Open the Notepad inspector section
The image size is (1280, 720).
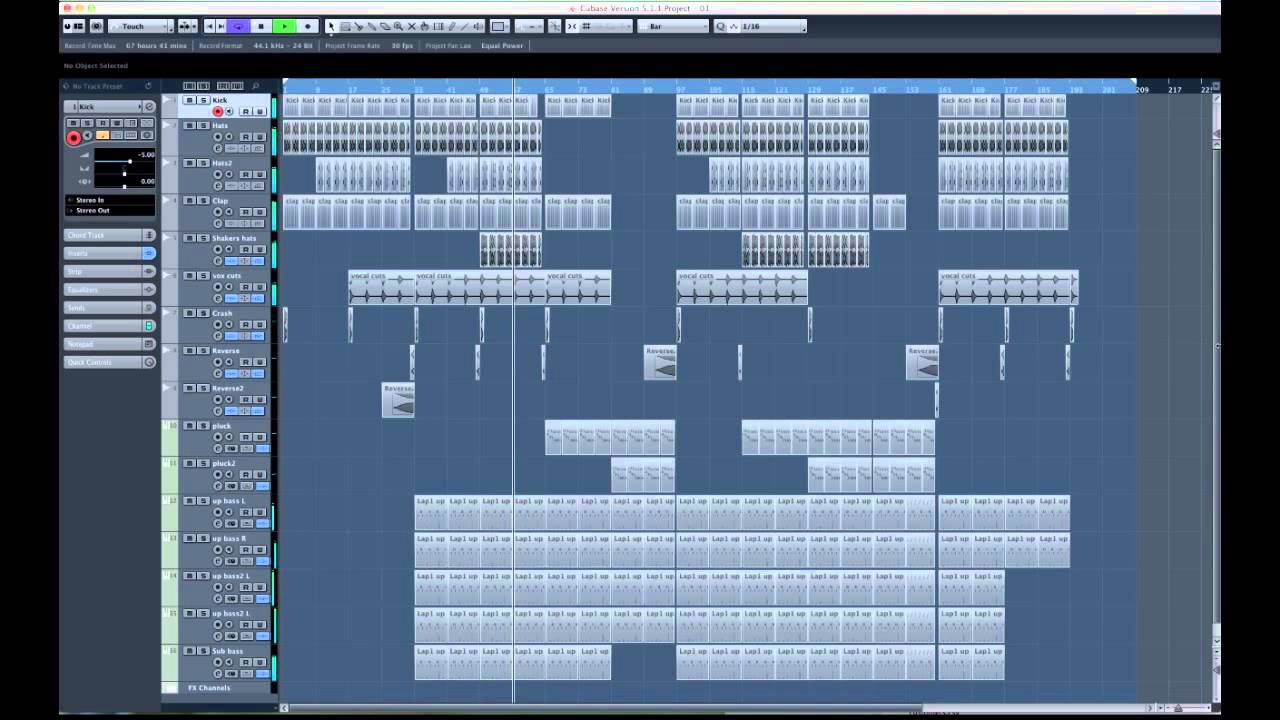pyautogui.click(x=103, y=344)
